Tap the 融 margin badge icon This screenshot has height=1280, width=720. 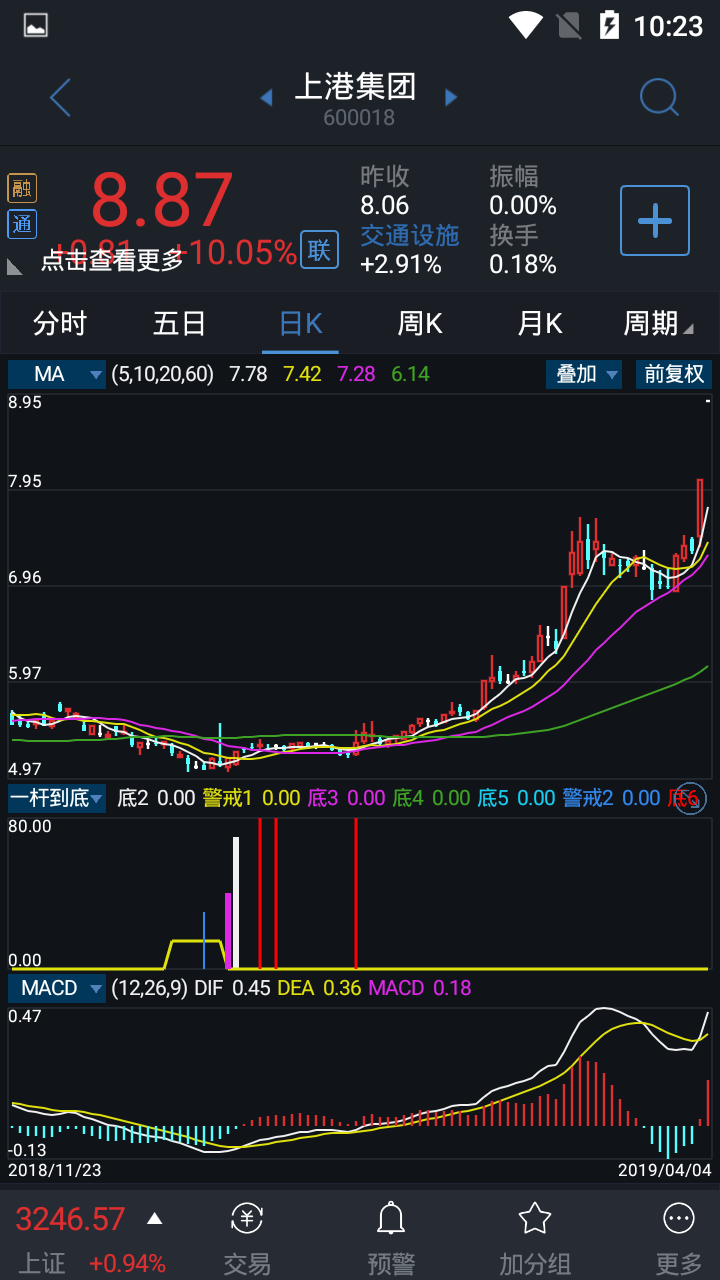(x=22, y=189)
